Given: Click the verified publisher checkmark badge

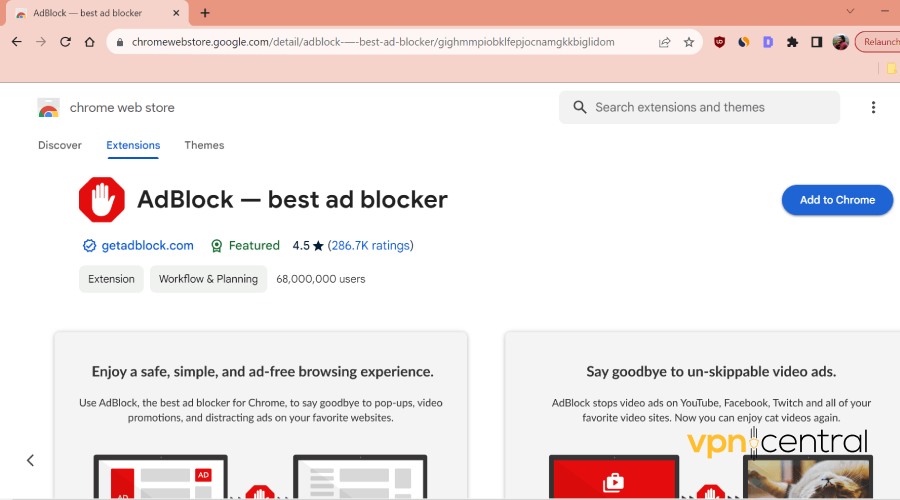Looking at the screenshot, I should point(89,246).
